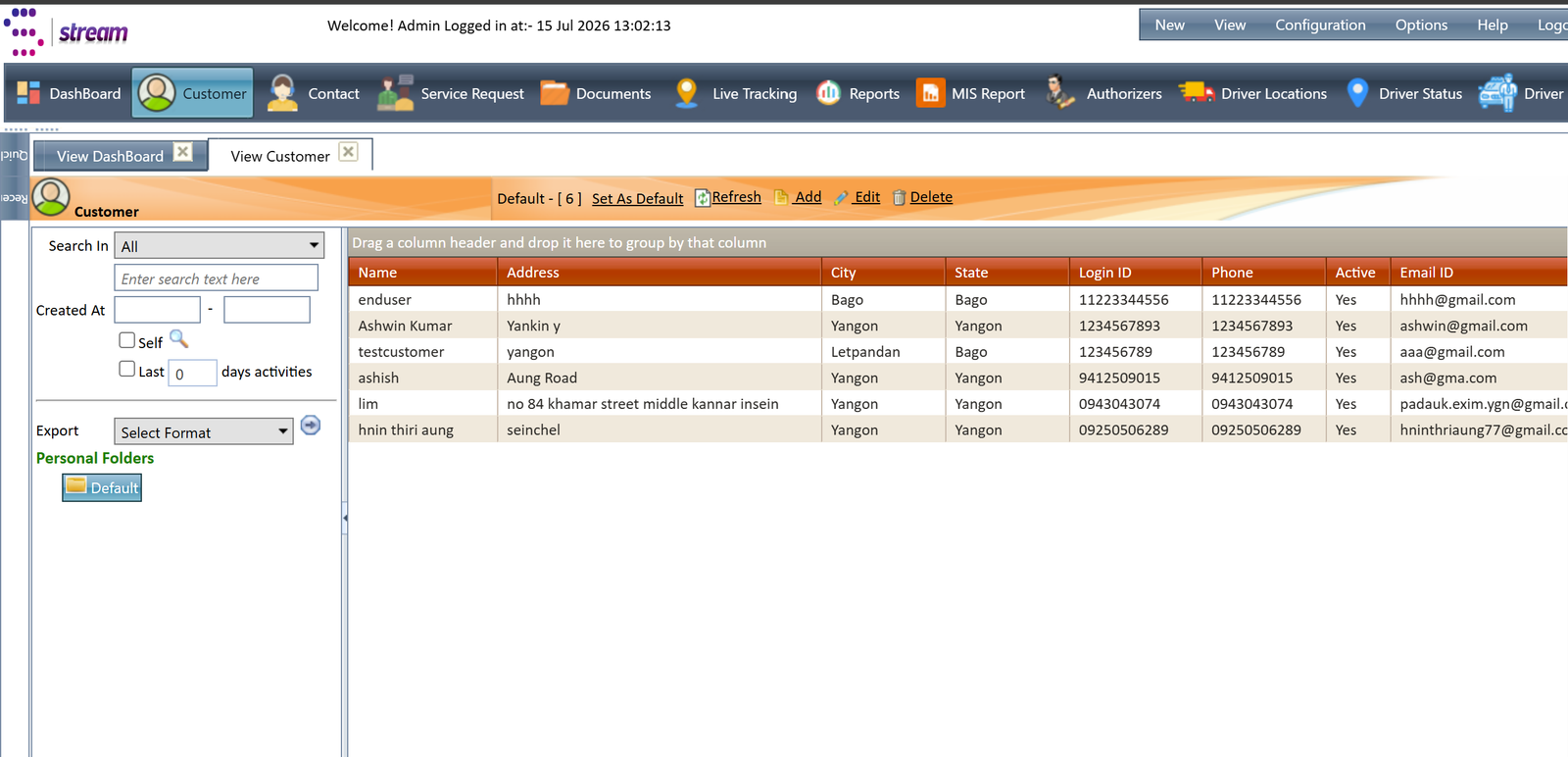Click the Driver car icon
1568x757 pixels.
coord(1497,93)
